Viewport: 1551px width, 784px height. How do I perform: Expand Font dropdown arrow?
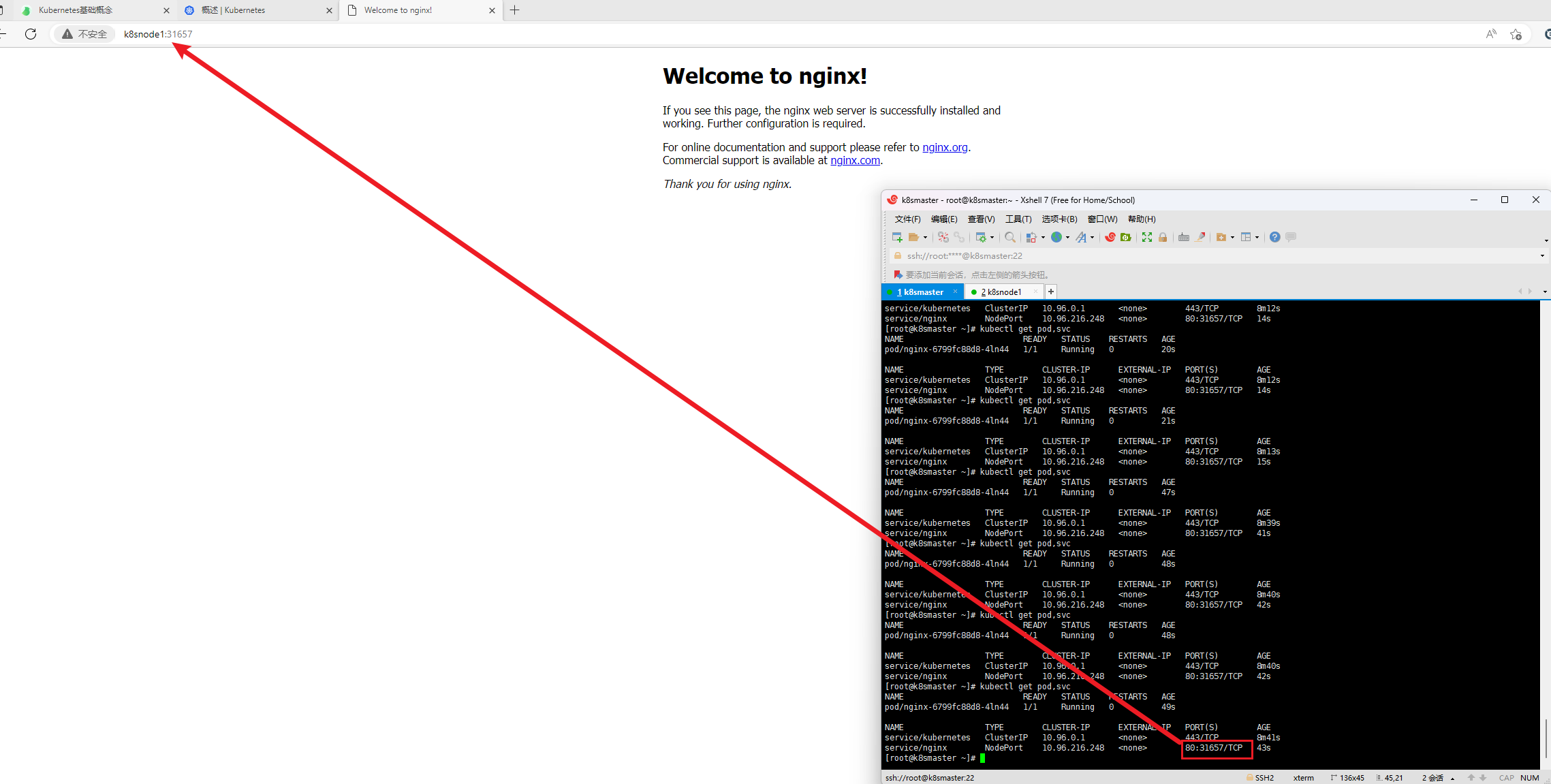[1093, 237]
